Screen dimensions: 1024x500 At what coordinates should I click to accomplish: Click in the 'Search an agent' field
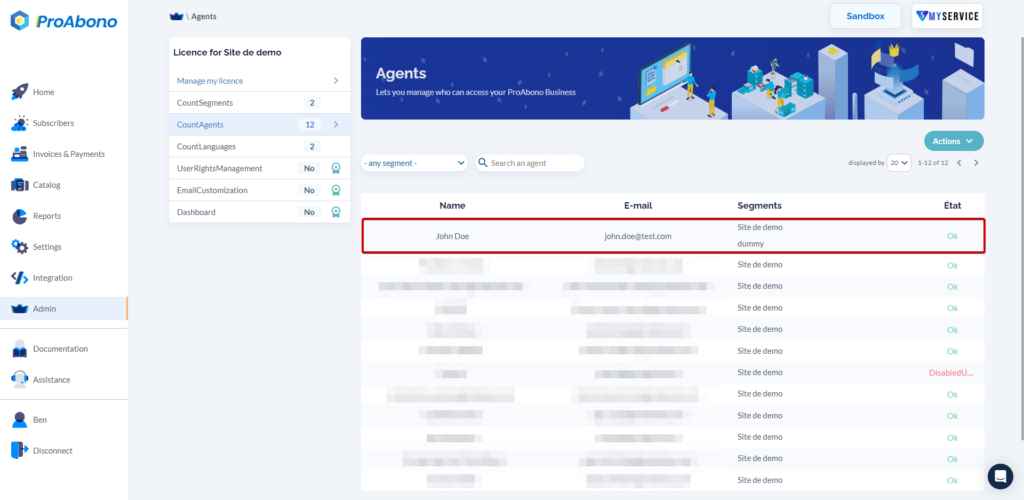point(529,163)
